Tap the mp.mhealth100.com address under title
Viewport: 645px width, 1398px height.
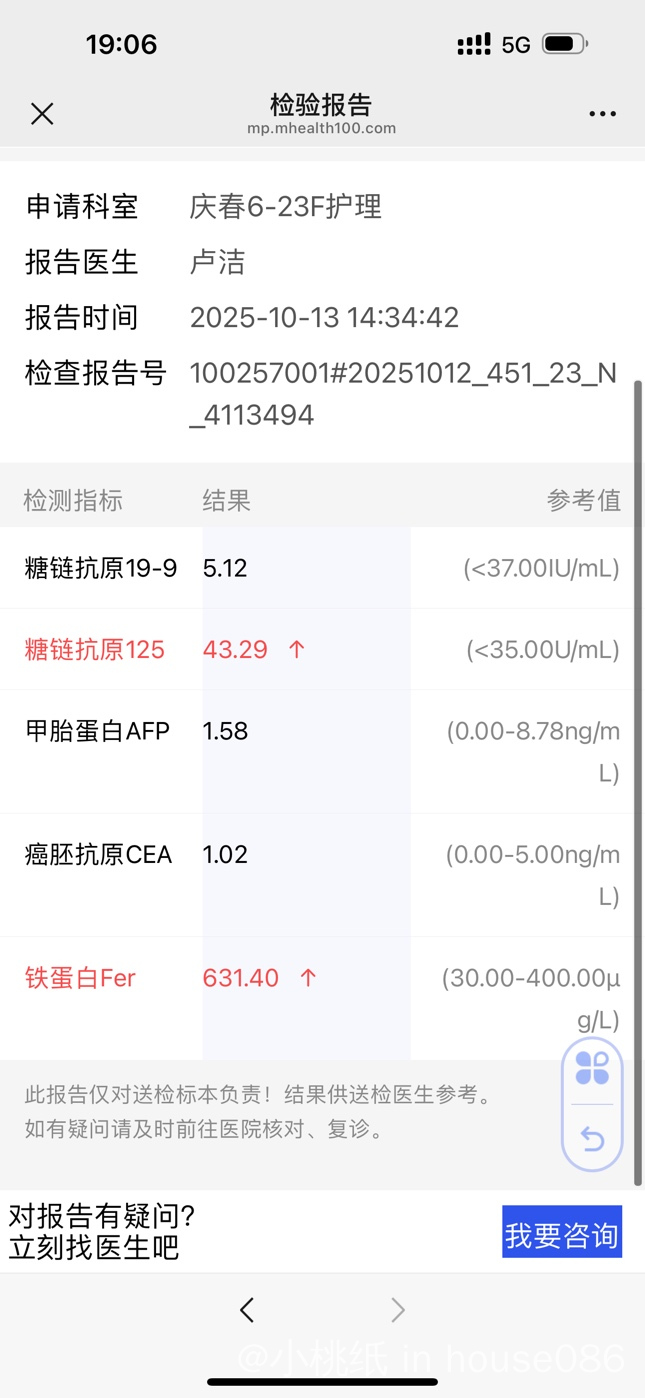(x=322, y=129)
